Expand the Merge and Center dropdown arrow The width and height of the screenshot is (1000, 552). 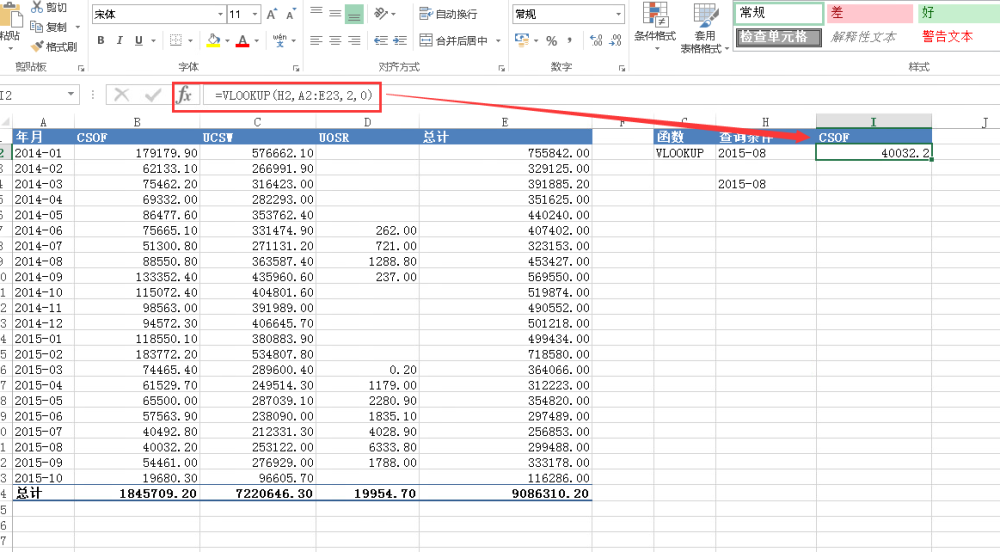498,41
